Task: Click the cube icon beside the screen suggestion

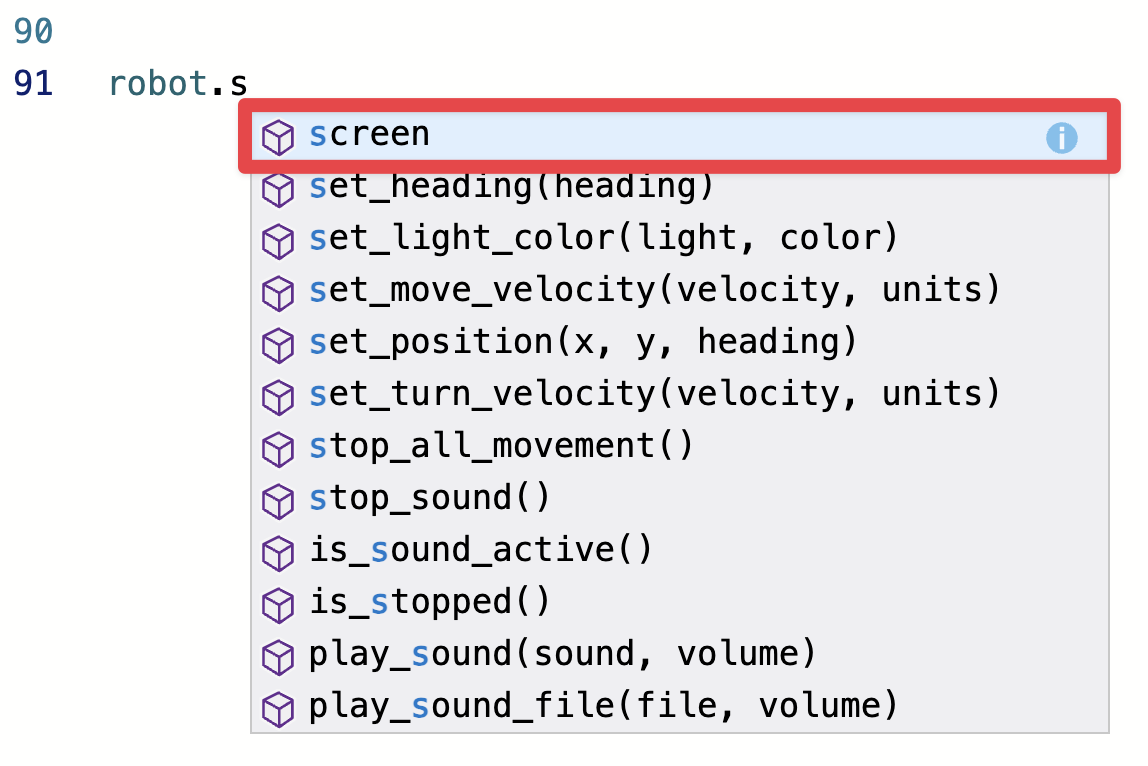Action: [277, 136]
